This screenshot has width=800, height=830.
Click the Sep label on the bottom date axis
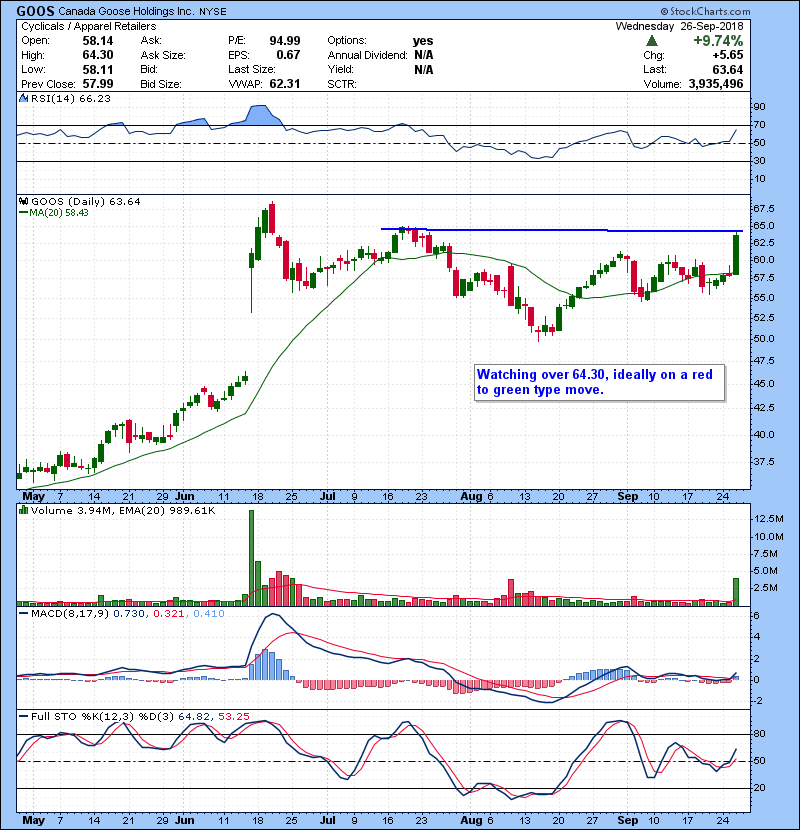click(628, 820)
